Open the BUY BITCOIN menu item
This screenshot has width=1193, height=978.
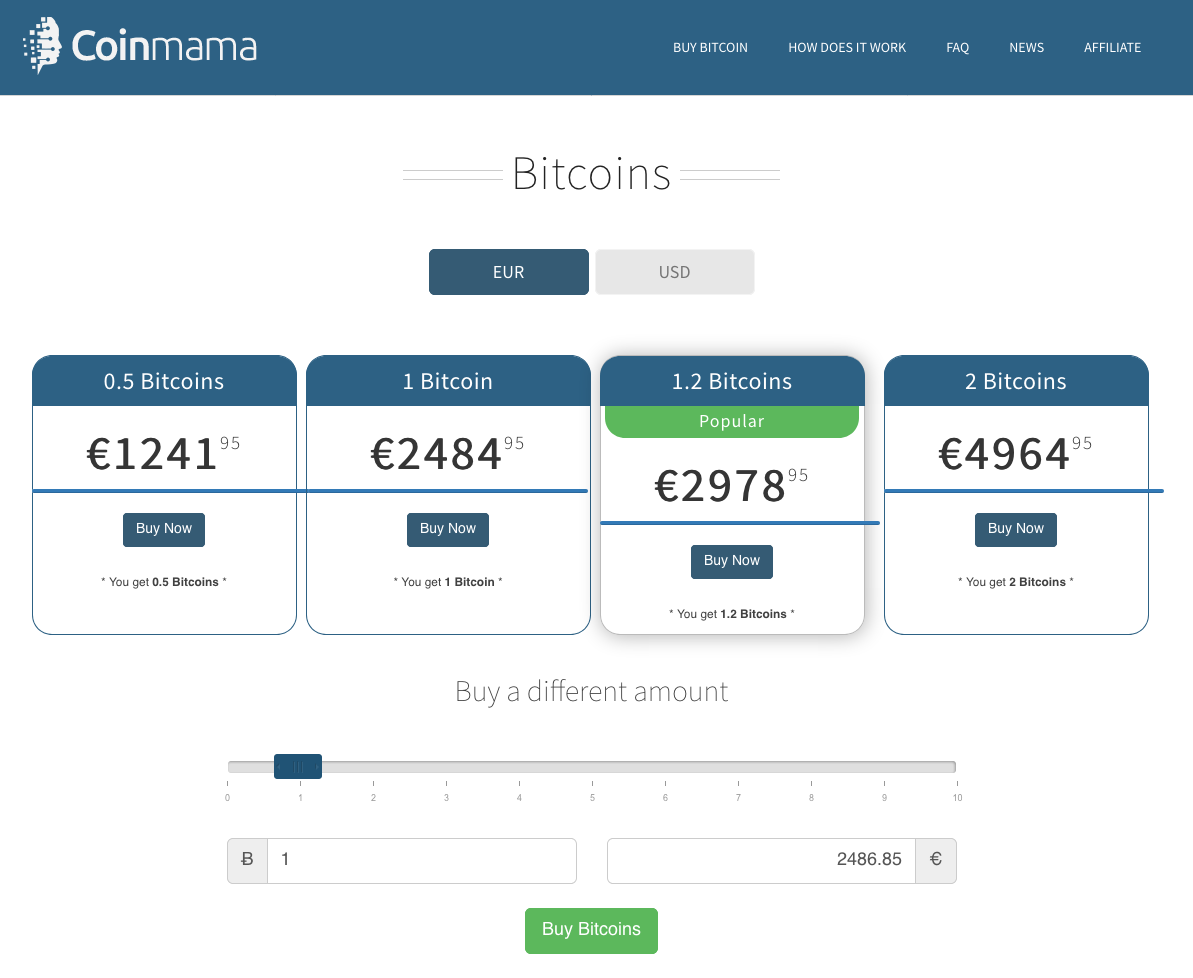[x=710, y=47]
